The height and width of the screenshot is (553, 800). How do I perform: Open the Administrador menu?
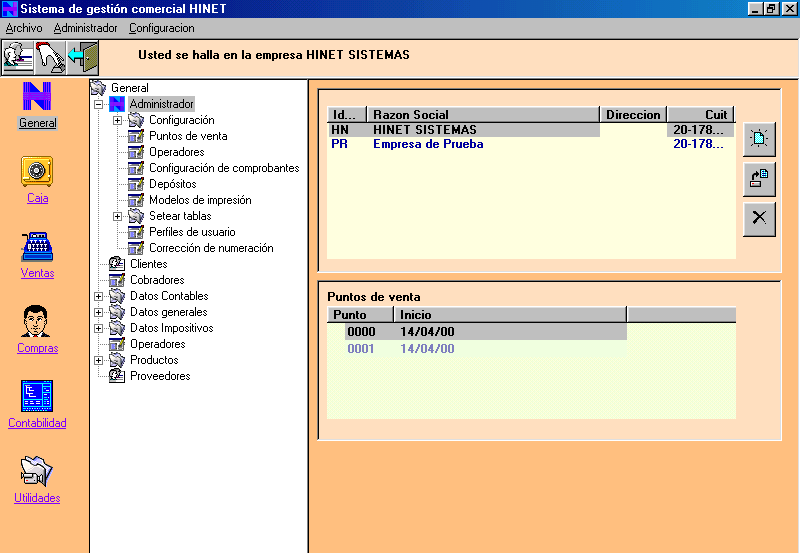coord(85,28)
